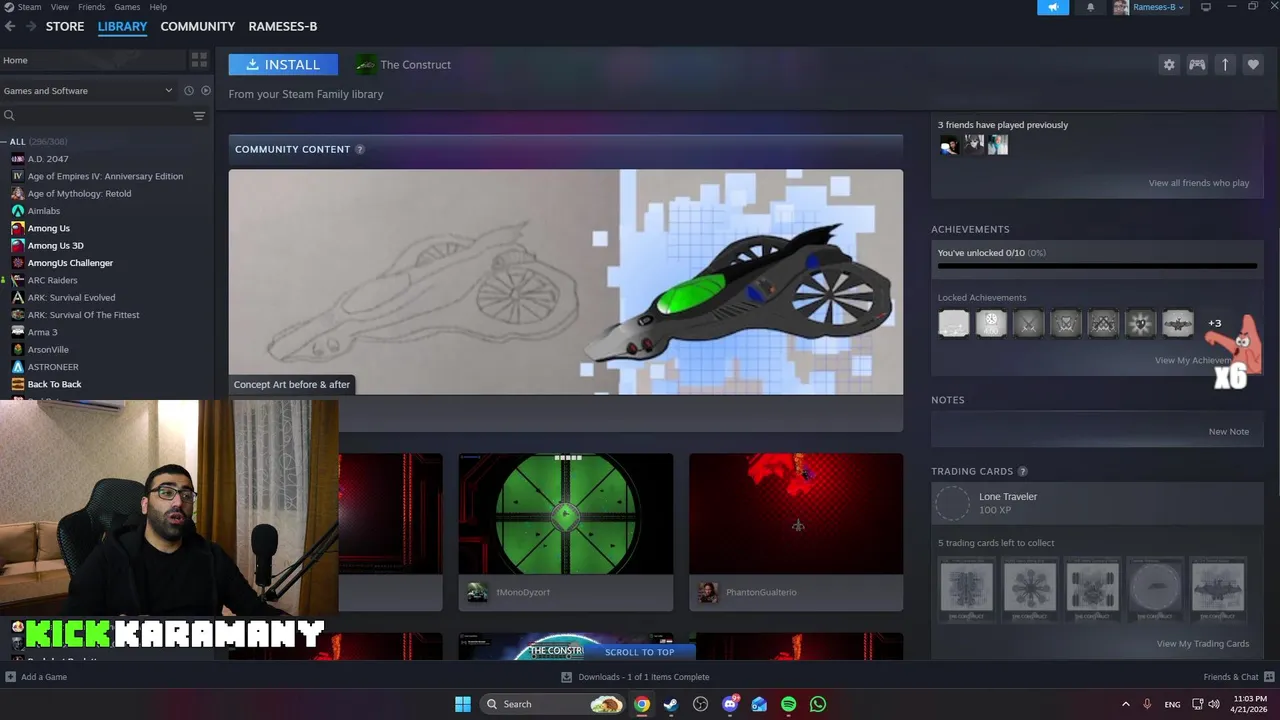
Task: Click the first locked achievement icon
Action: (954, 323)
